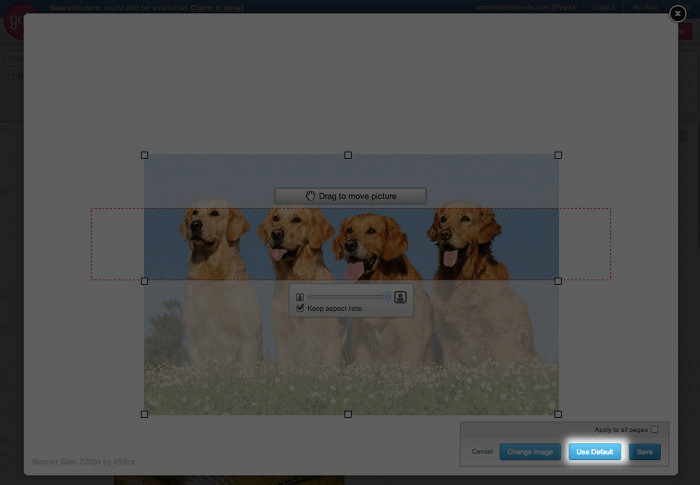Uncheck Keep aspect ratio
Viewport: 700px width, 485px height.
pyautogui.click(x=300, y=308)
